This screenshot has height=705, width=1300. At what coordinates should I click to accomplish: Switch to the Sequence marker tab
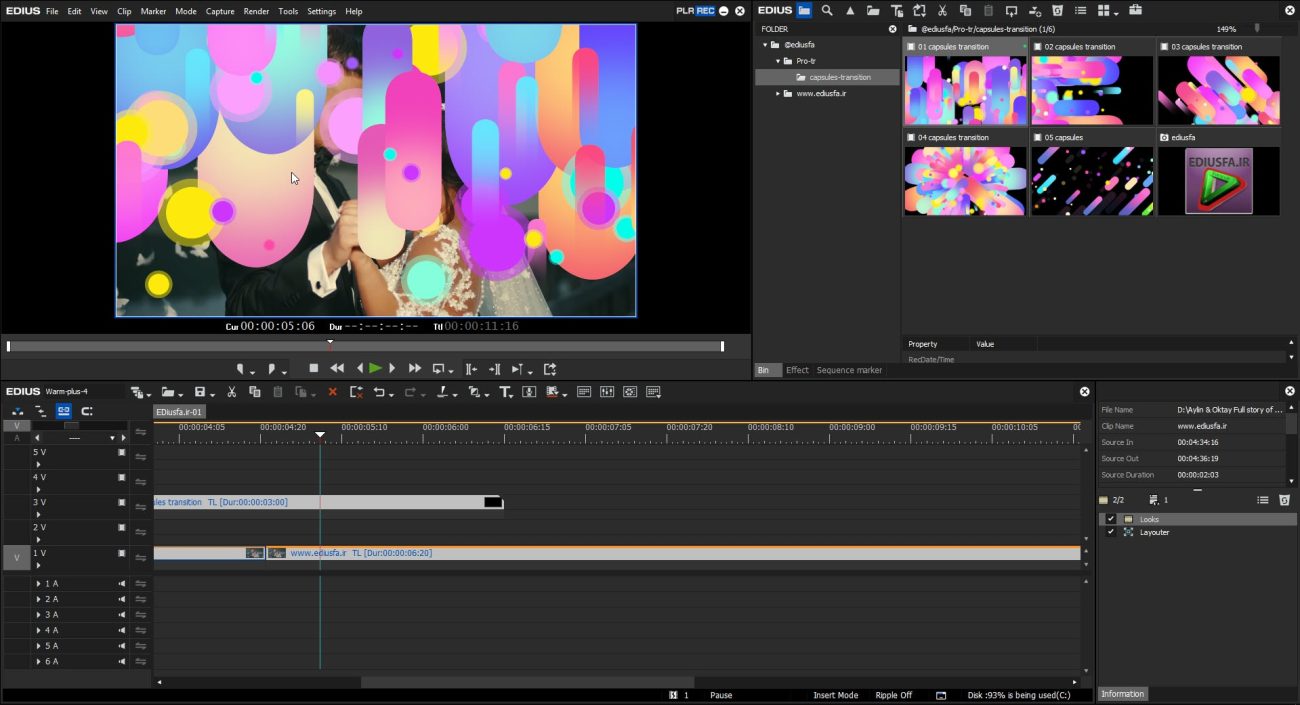[849, 370]
